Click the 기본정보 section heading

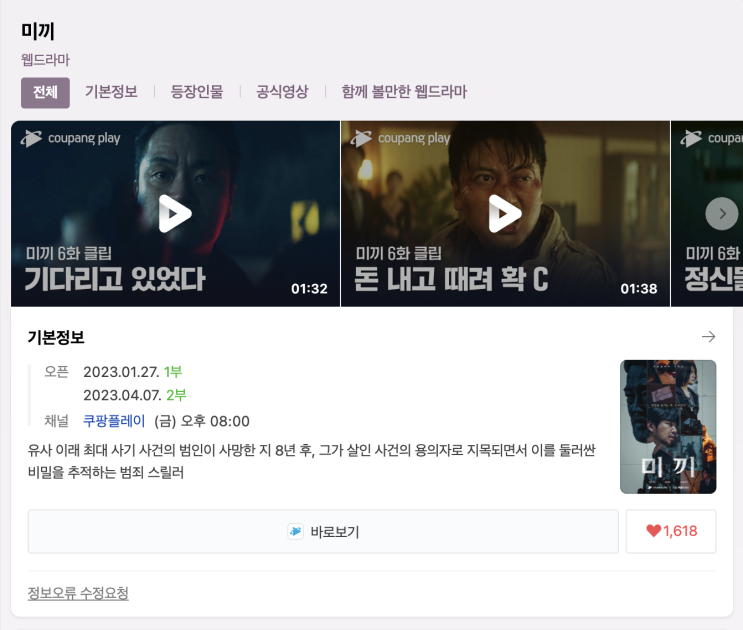pos(56,337)
